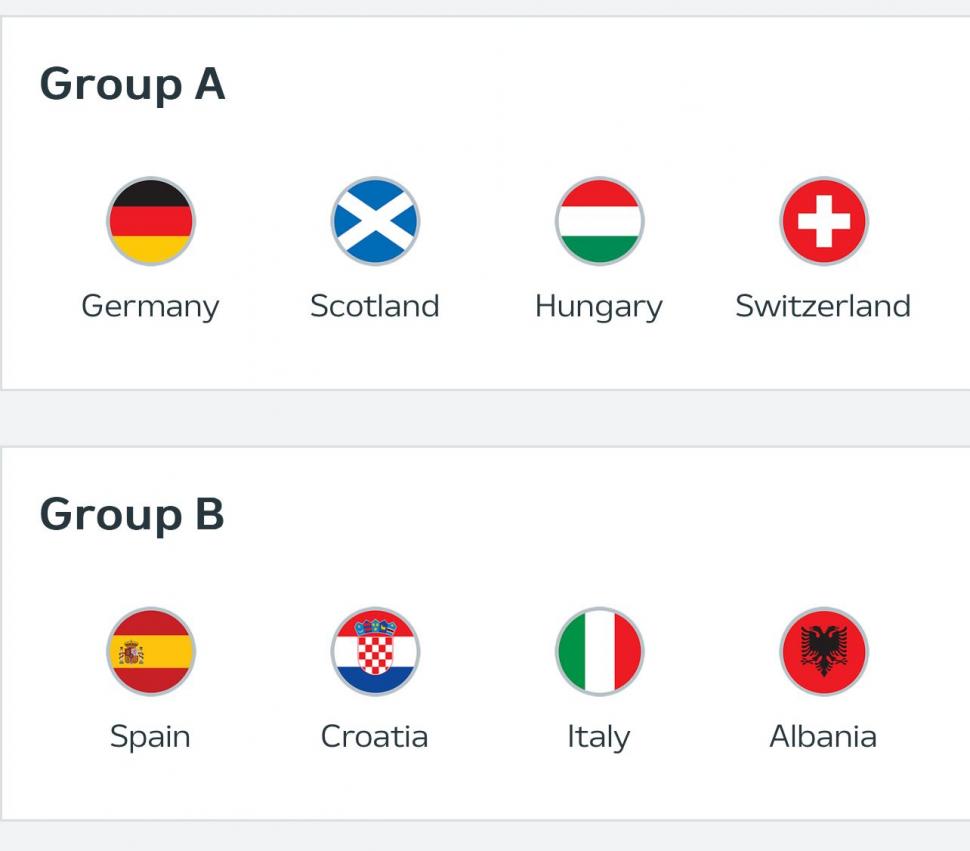Viewport: 970px width, 851px height.
Task: Open the Scotland team page
Action: click(x=375, y=306)
